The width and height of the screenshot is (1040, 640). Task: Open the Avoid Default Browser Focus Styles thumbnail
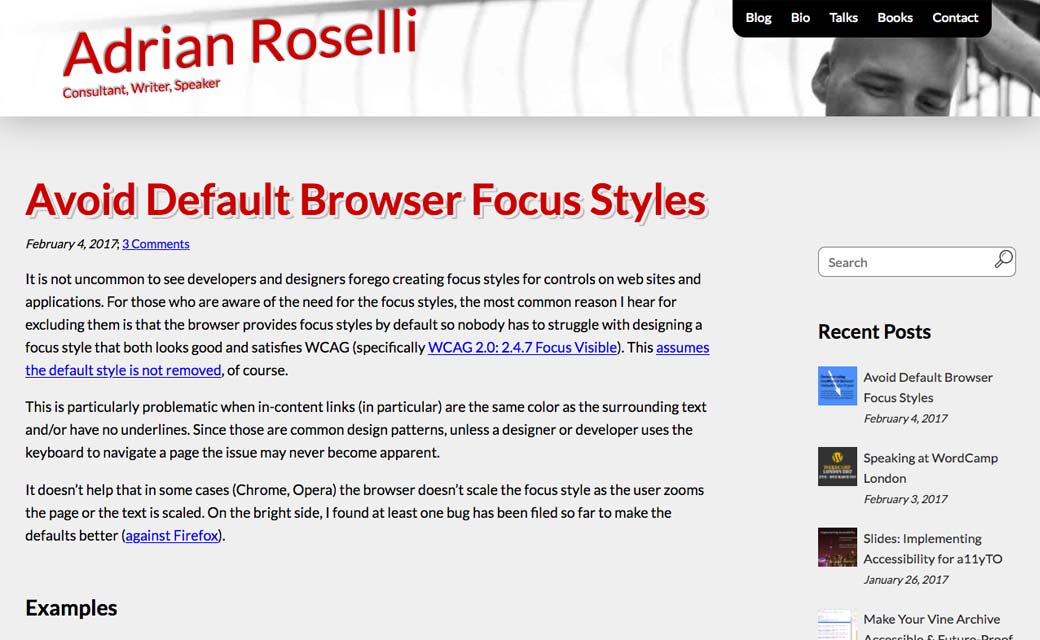click(837, 386)
